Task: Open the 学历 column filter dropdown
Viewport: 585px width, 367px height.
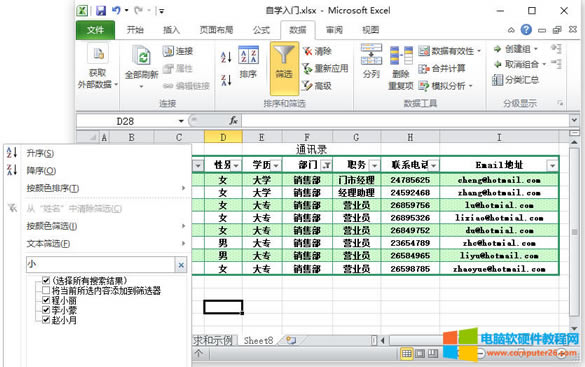Action: pos(276,165)
